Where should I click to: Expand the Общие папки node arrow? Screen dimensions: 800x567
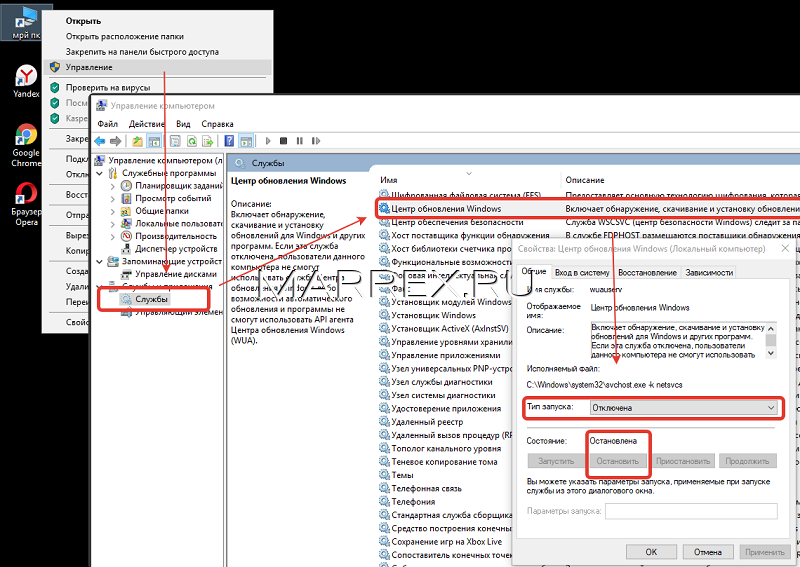[113, 211]
